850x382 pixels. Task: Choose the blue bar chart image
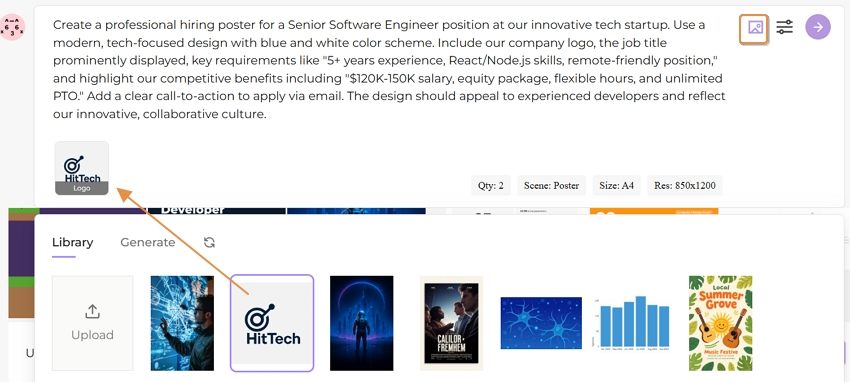[x=631, y=321]
